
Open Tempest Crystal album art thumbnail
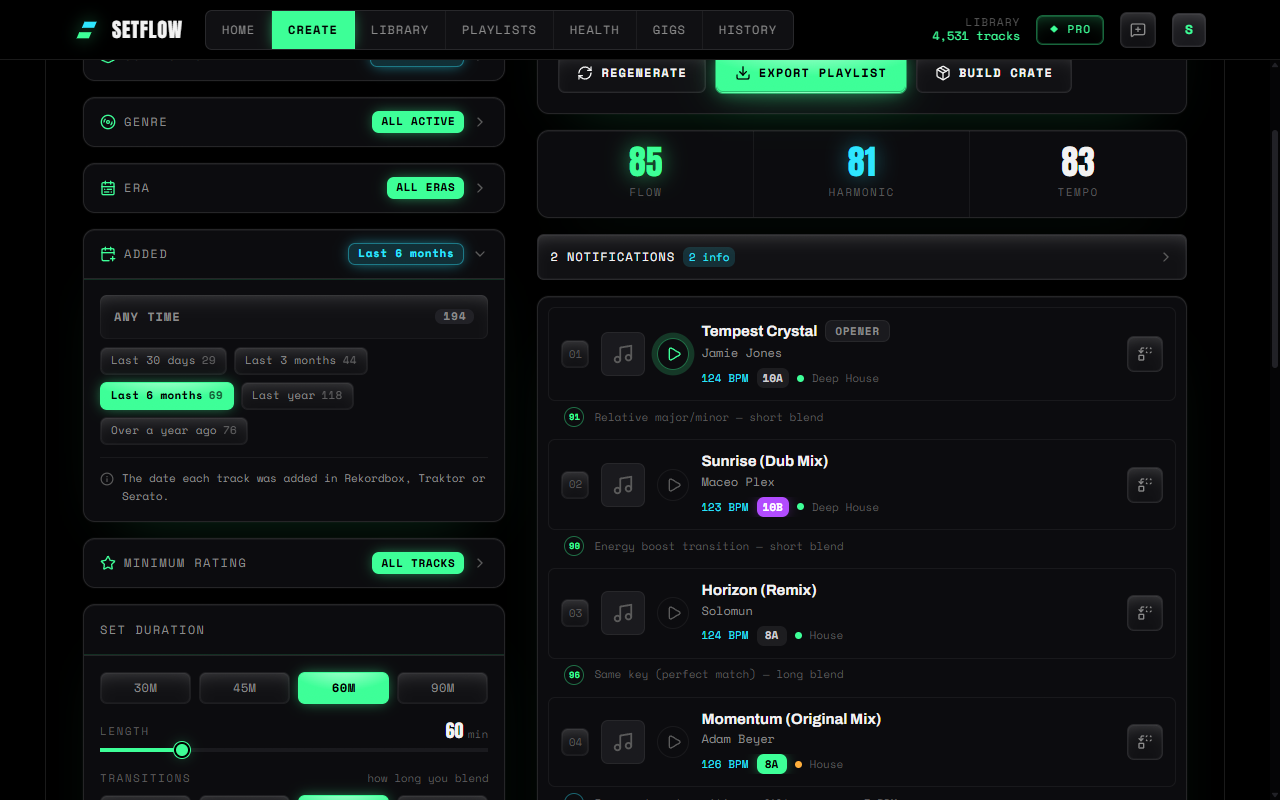(623, 354)
